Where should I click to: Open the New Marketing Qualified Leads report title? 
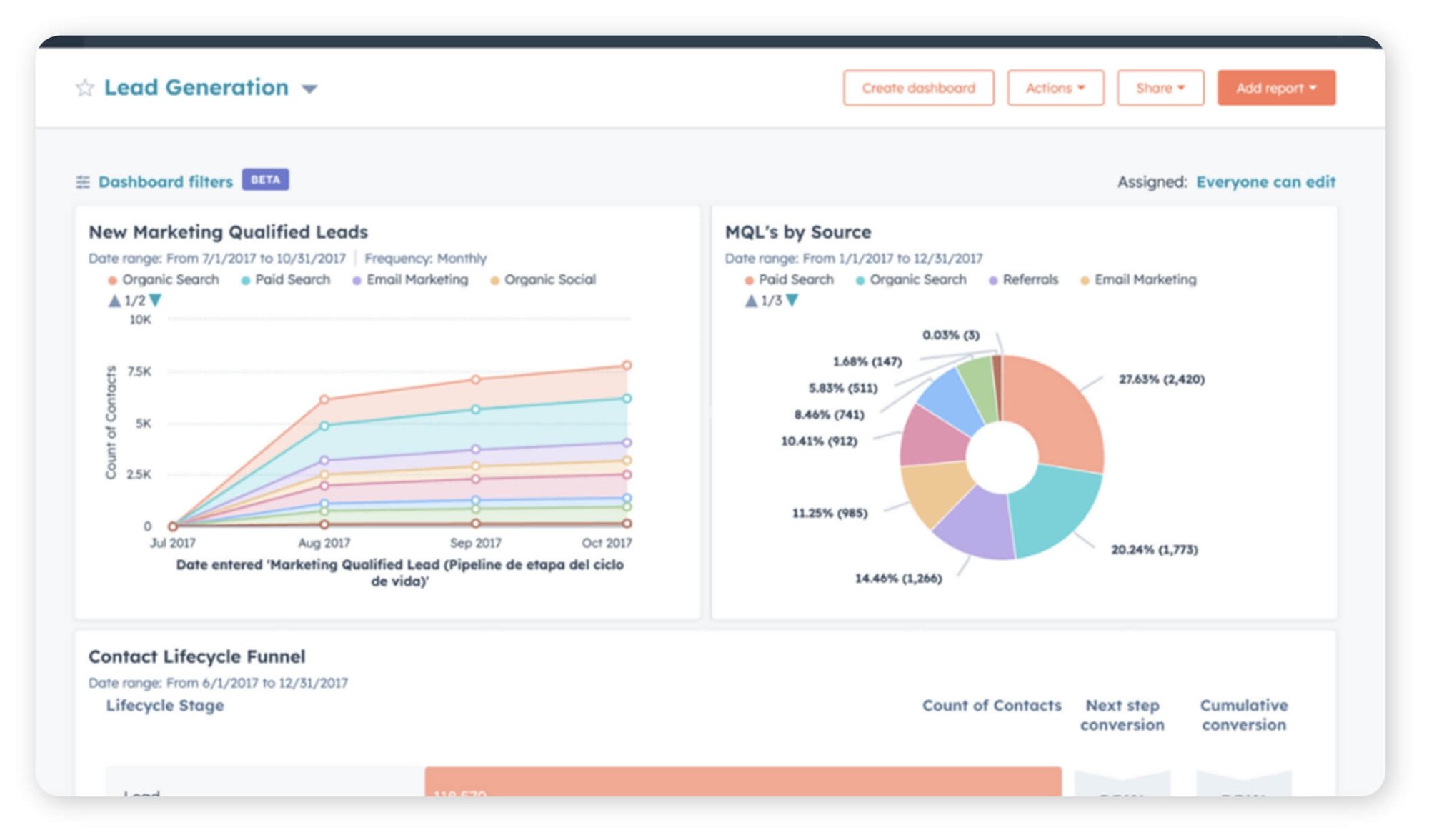click(228, 232)
